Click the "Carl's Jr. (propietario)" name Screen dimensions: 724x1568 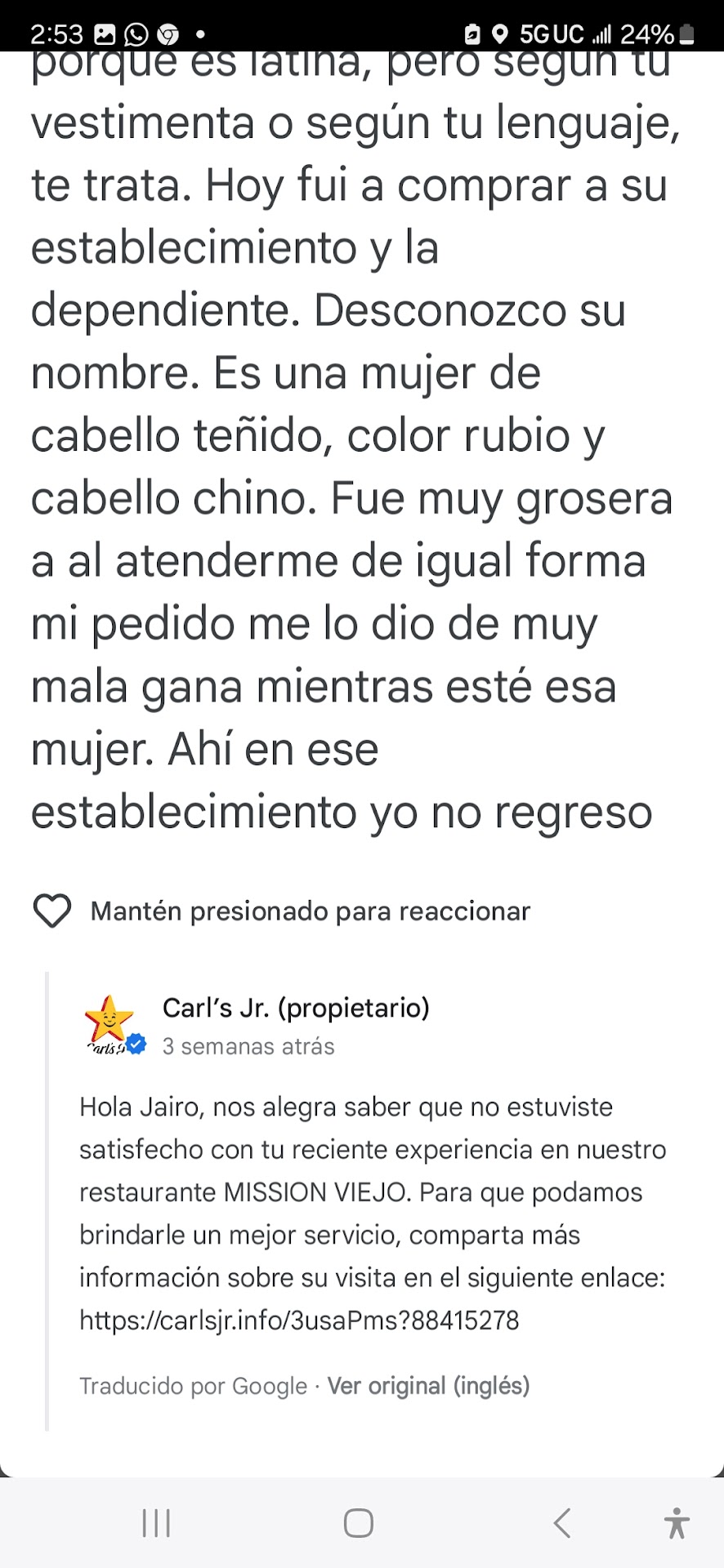pyautogui.click(x=296, y=1009)
